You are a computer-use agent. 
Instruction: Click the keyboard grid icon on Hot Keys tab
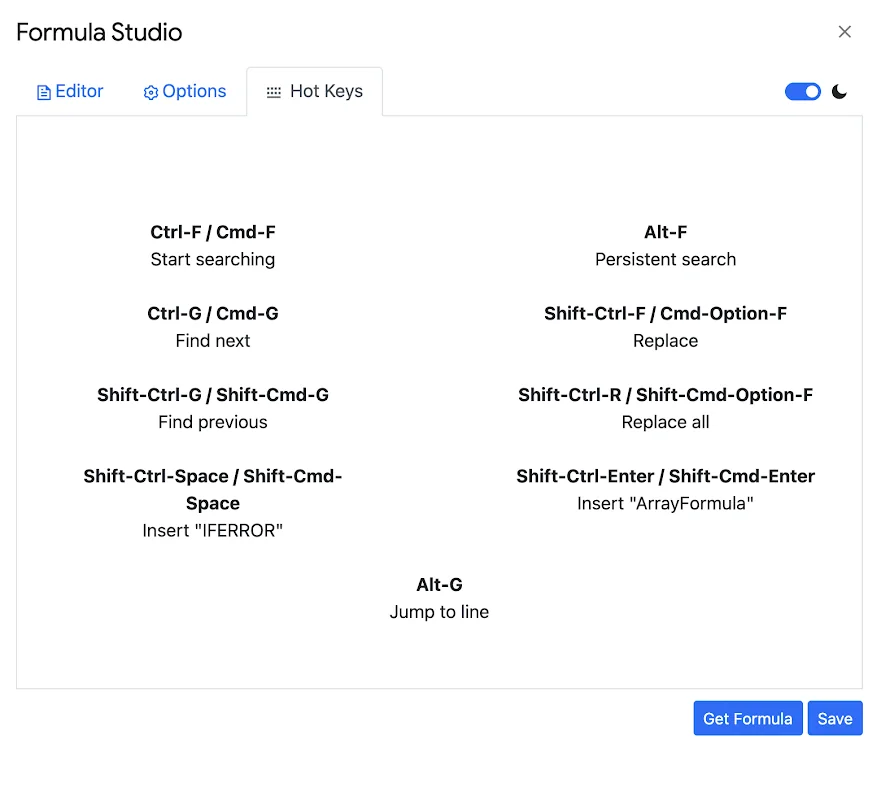[x=273, y=91]
